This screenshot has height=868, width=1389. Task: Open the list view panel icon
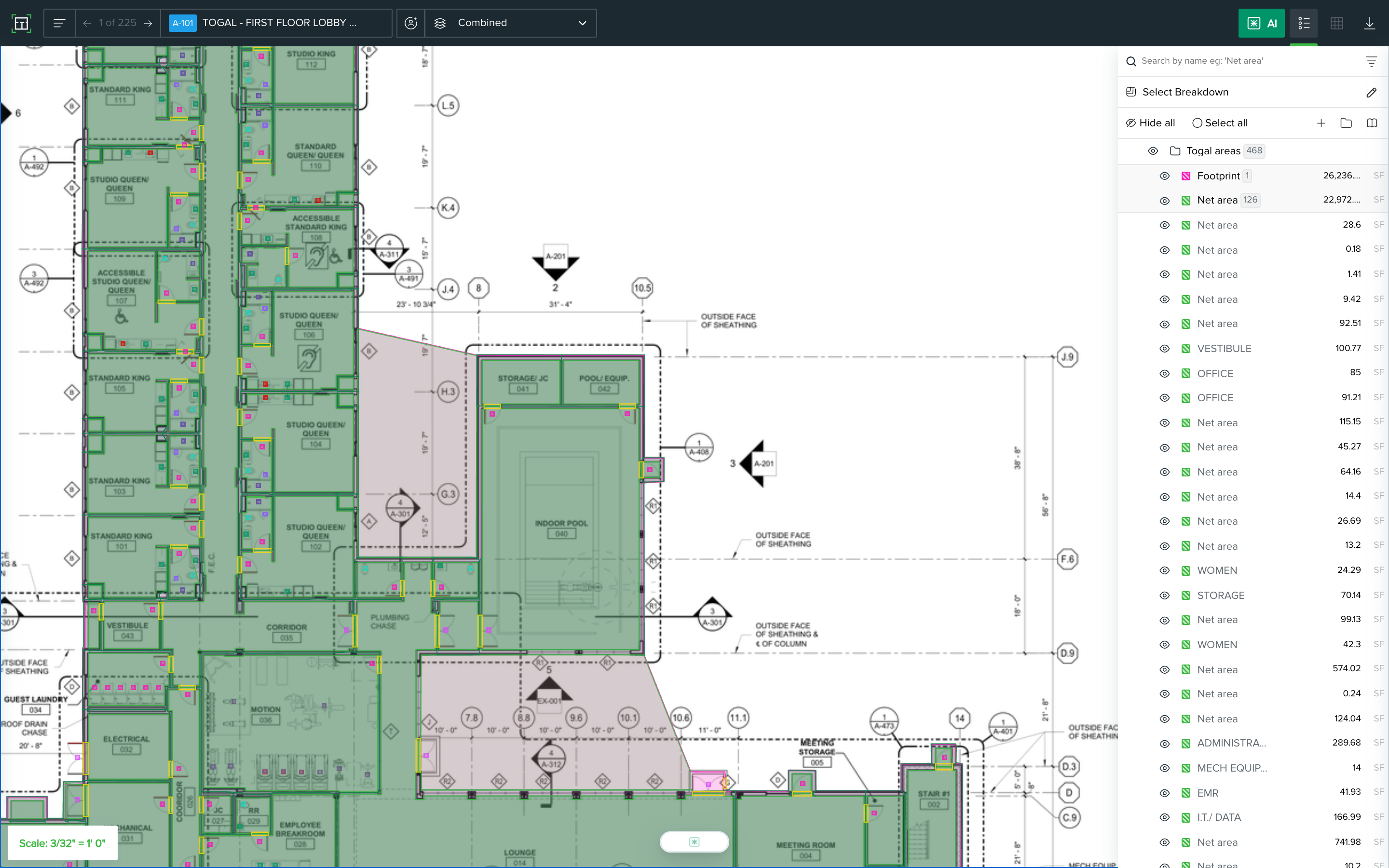1304,23
